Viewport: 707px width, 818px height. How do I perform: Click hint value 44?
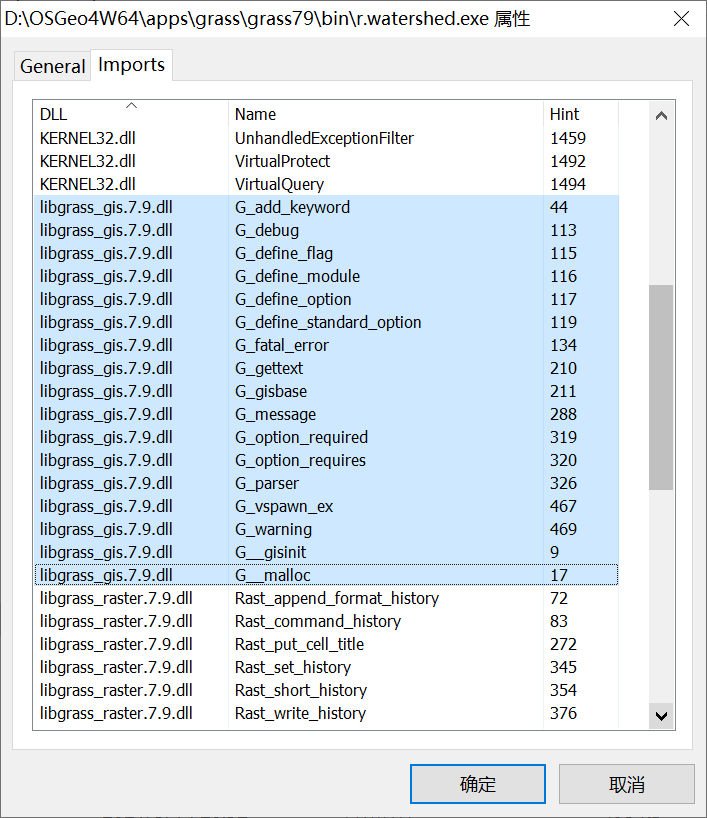(558, 207)
